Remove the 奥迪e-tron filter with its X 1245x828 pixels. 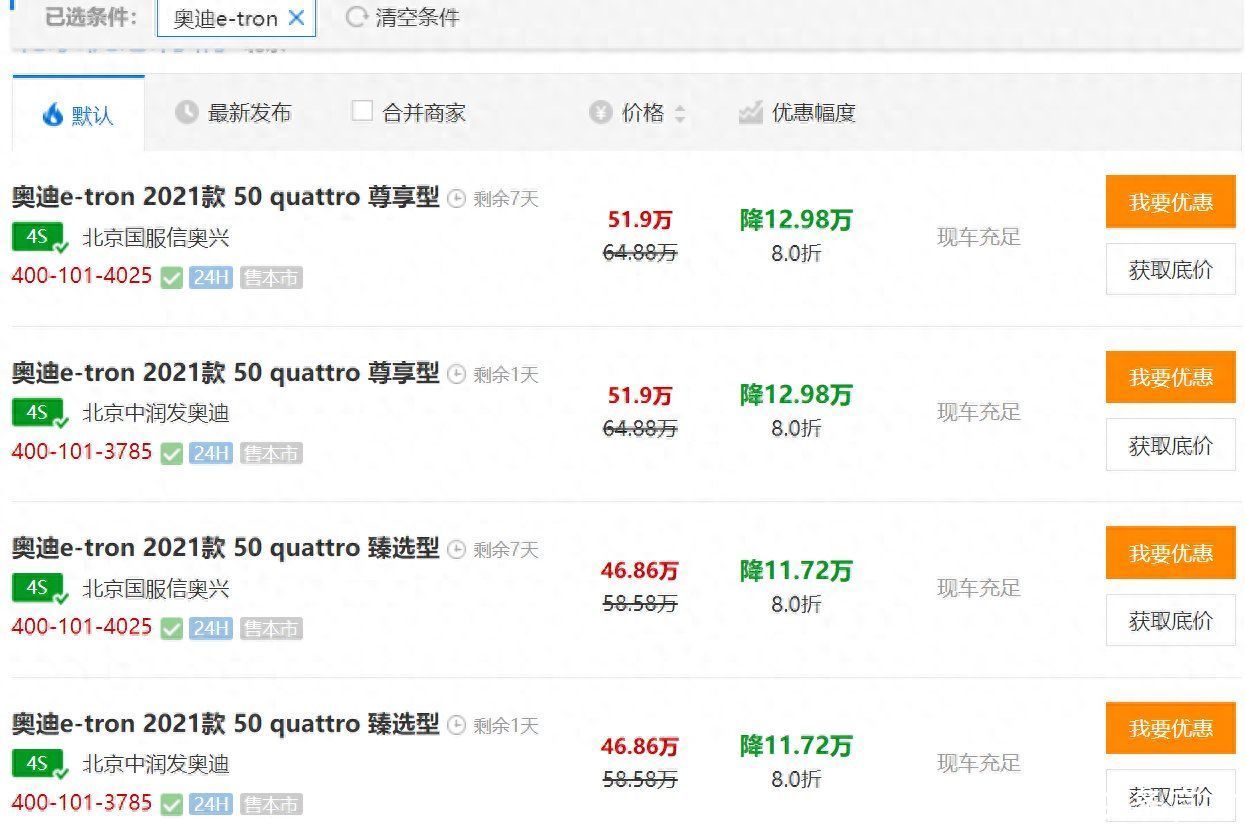coord(296,17)
